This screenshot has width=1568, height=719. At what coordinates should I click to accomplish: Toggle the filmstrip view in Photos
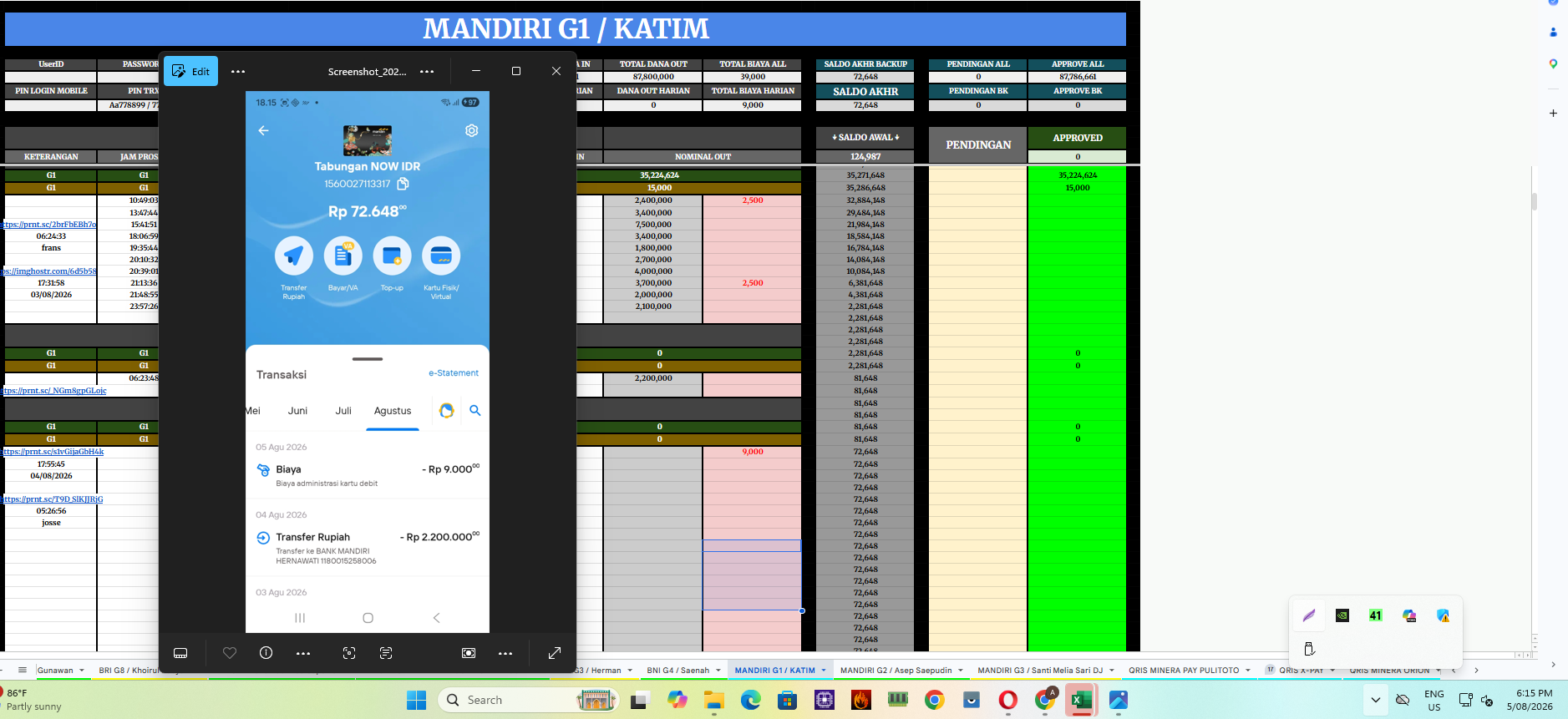(x=180, y=653)
